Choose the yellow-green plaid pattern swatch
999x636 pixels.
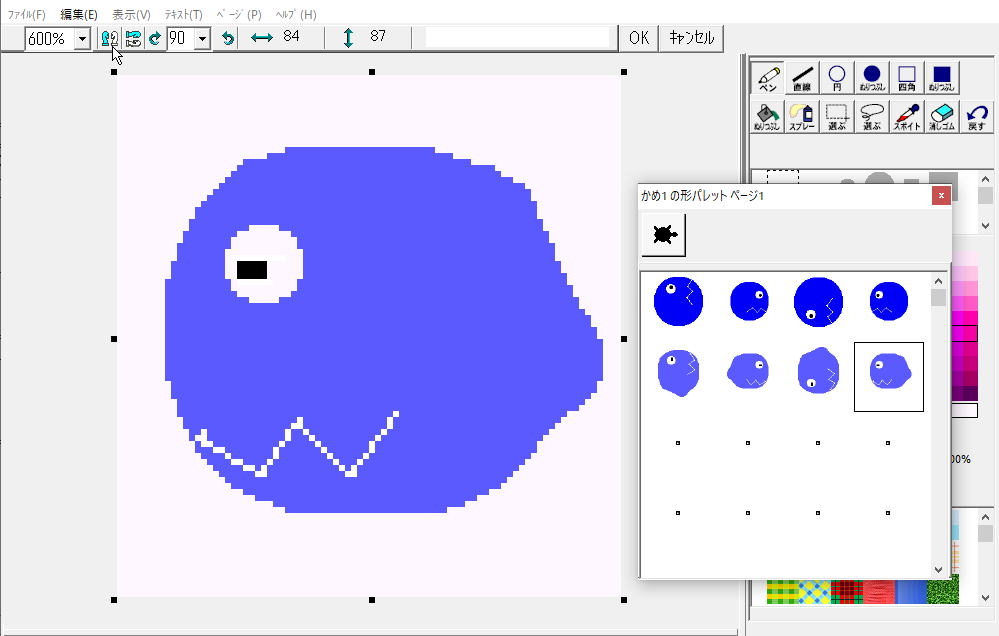pyautogui.click(x=782, y=591)
